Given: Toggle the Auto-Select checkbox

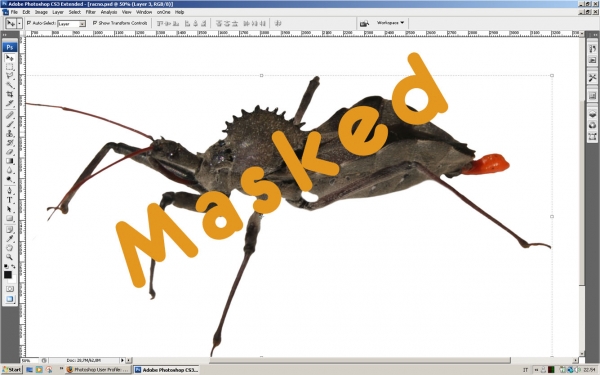Looking at the screenshot, I should (29, 23).
